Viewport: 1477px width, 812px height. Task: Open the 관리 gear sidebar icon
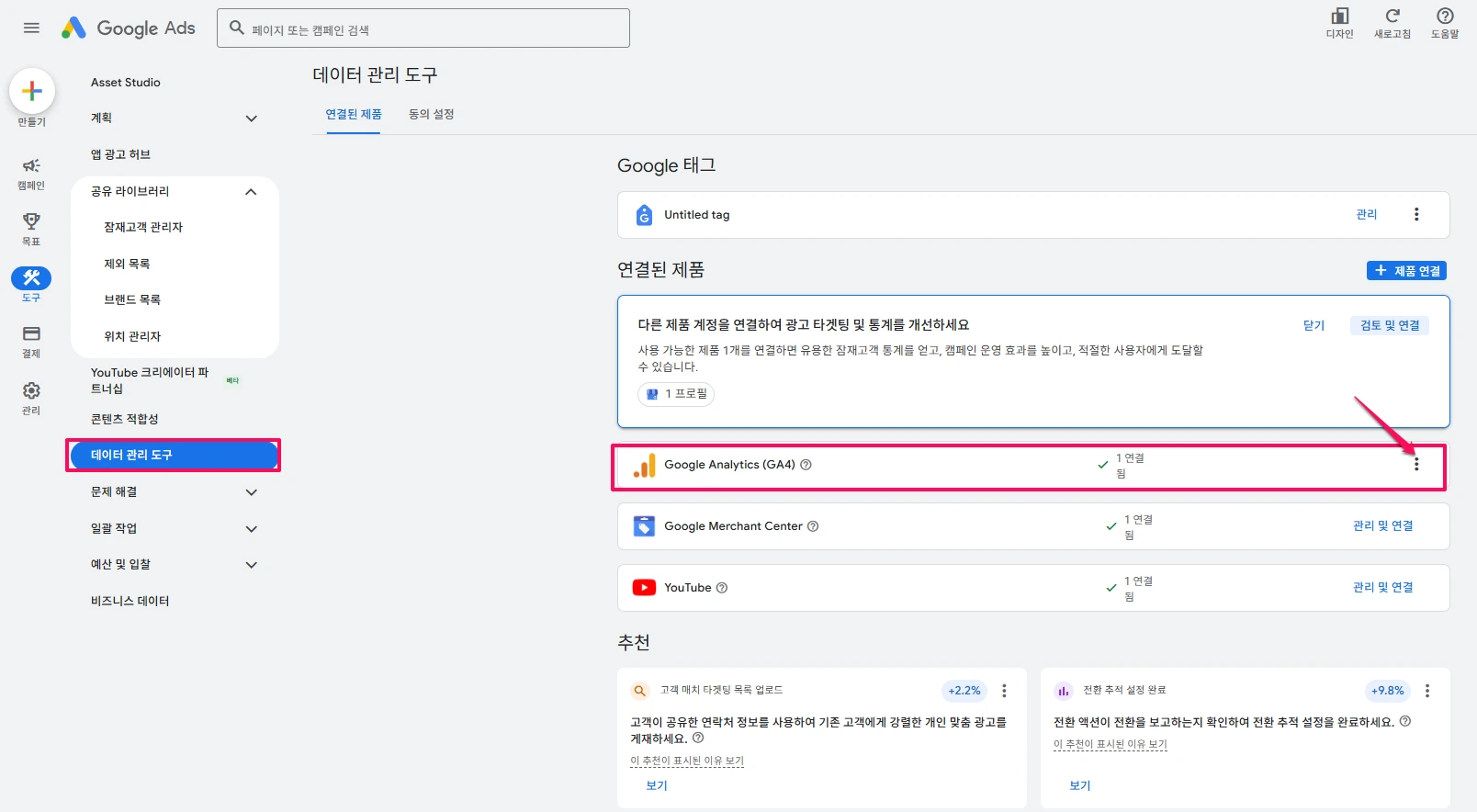pyautogui.click(x=31, y=390)
